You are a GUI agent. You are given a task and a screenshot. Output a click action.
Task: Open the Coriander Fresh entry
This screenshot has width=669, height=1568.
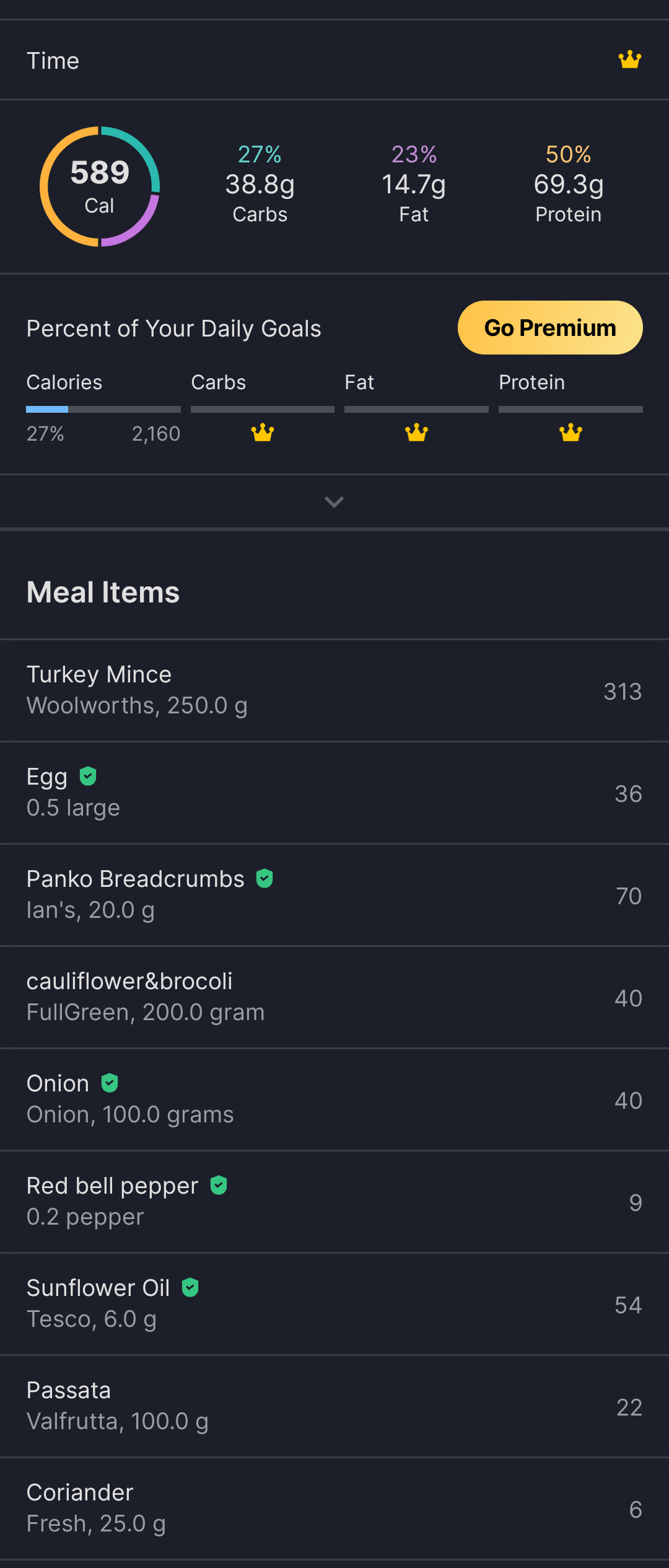coord(334,1509)
